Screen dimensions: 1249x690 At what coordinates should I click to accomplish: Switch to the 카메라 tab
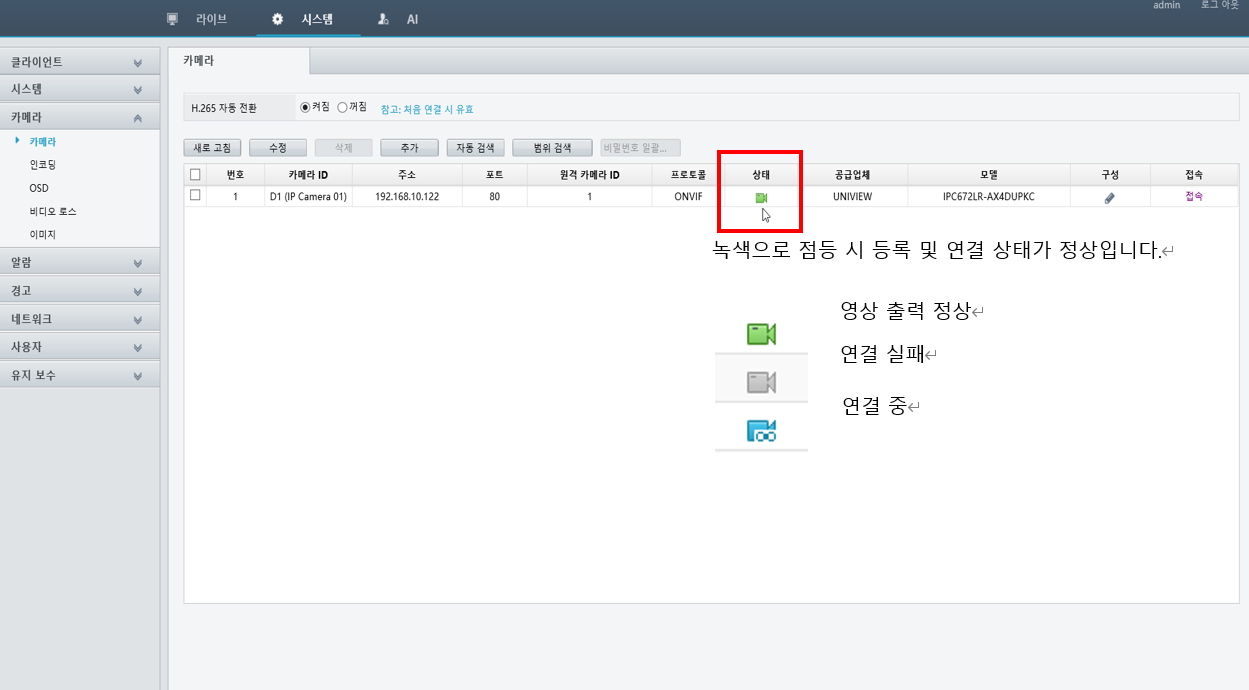(x=198, y=61)
